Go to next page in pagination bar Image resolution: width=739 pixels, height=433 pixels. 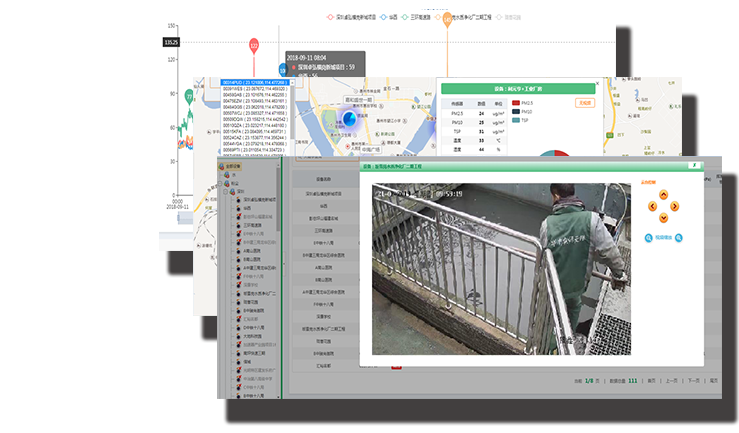click(693, 381)
